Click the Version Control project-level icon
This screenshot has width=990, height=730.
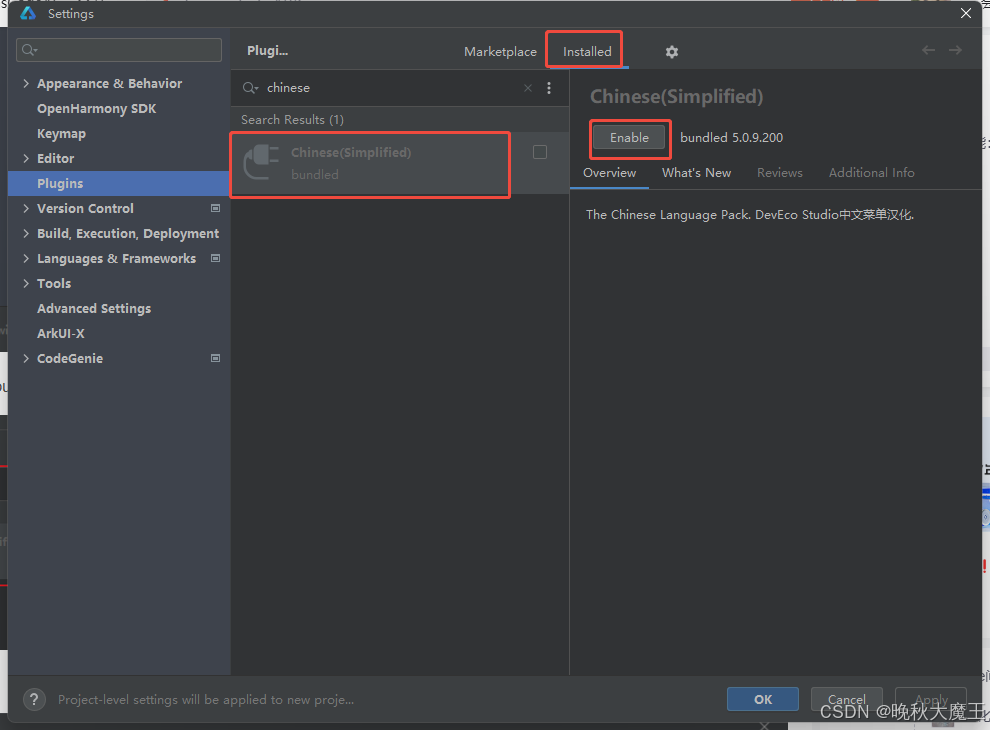[215, 208]
